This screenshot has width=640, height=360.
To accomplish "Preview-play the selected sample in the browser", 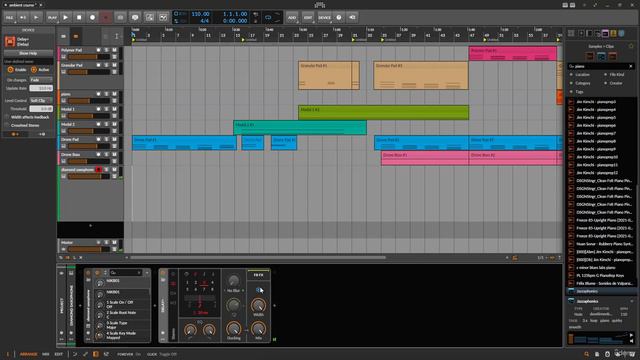I will (631, 336).
